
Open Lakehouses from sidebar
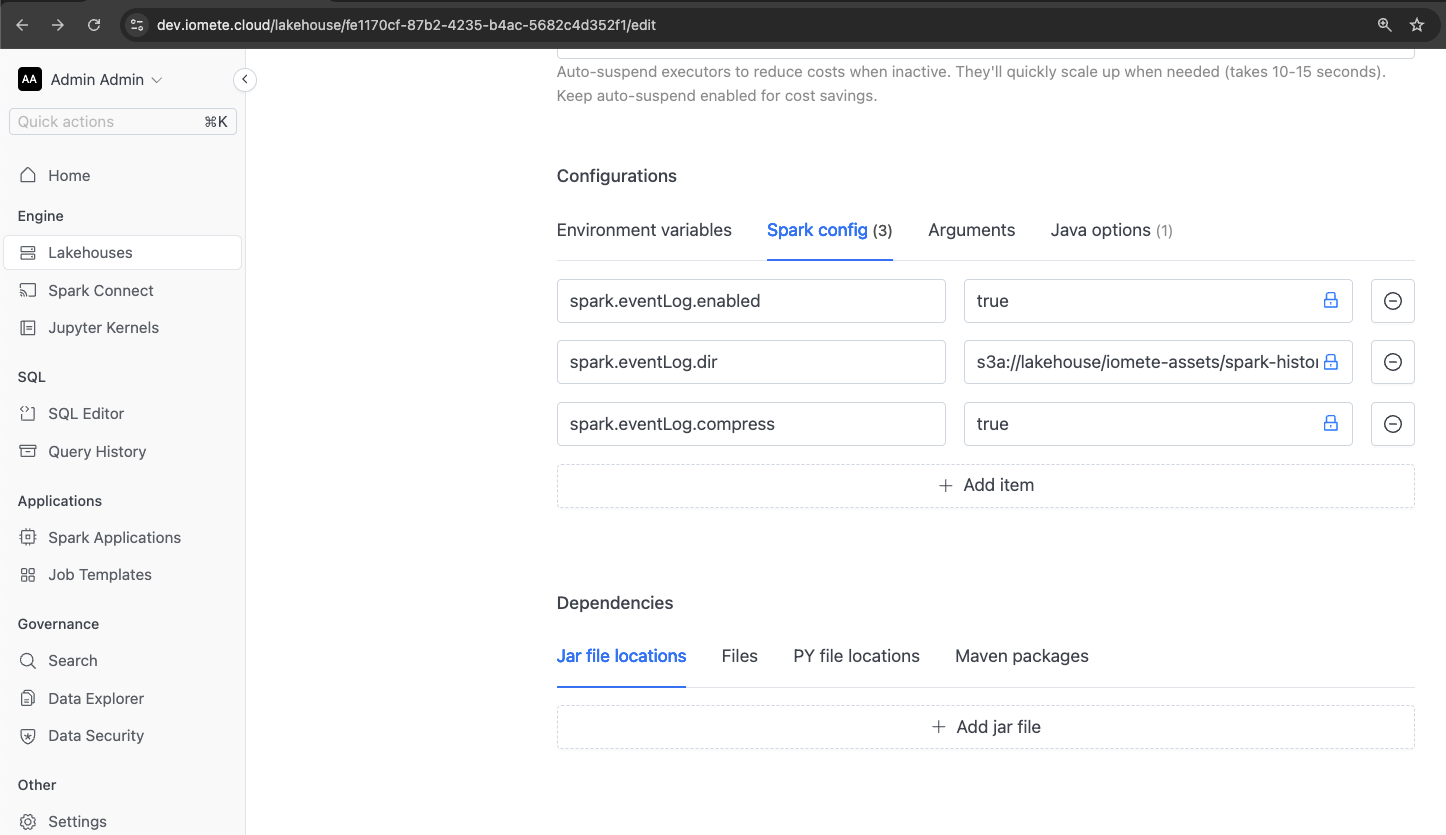tap(90, 253)
